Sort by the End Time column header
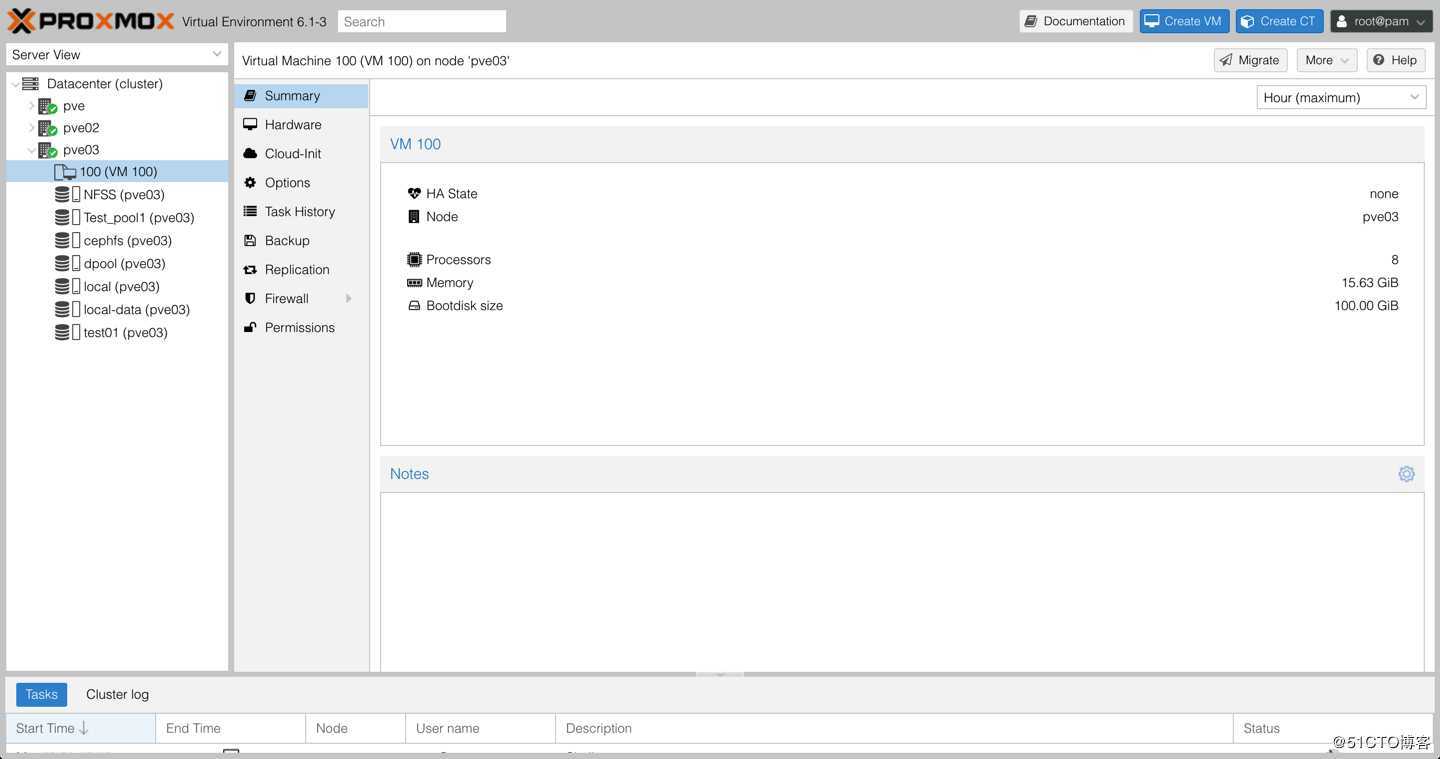Viewport: 1440px width, 759px height. tap(230, 728)
